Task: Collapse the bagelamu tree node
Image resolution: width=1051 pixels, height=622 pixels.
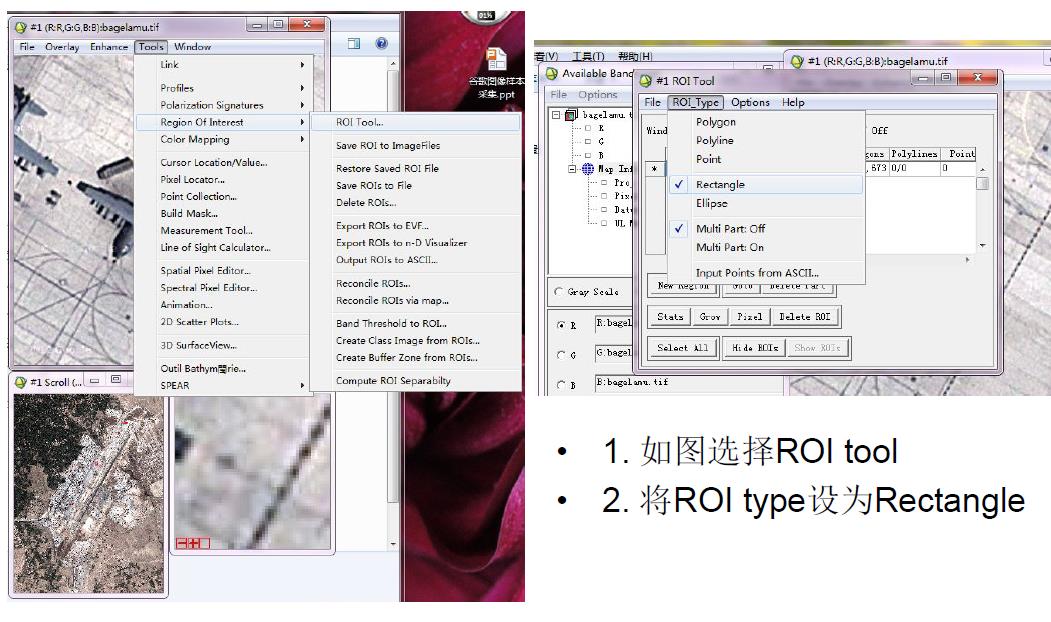Action: click(x=556, y=115)
